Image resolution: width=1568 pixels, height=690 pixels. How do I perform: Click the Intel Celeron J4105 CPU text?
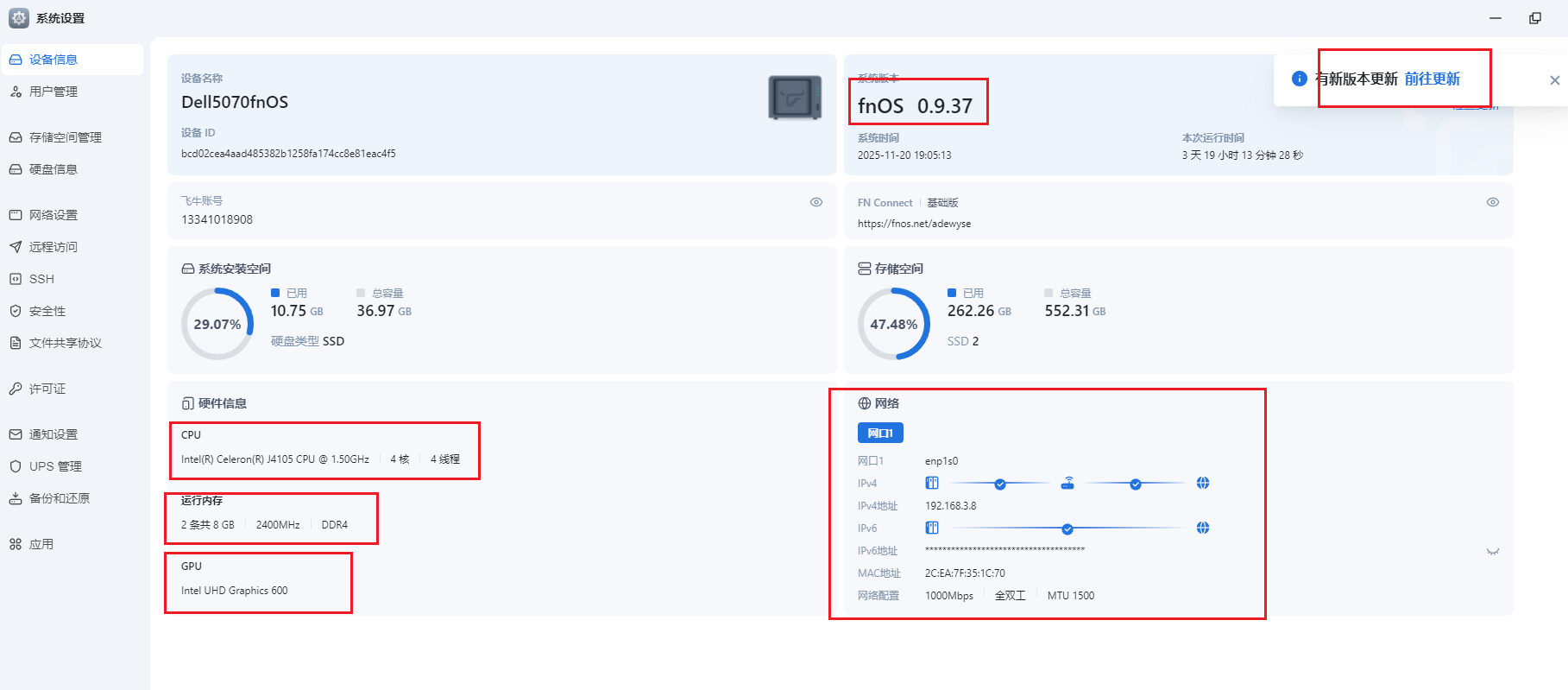pyautogui.click(x=275, y=459)
